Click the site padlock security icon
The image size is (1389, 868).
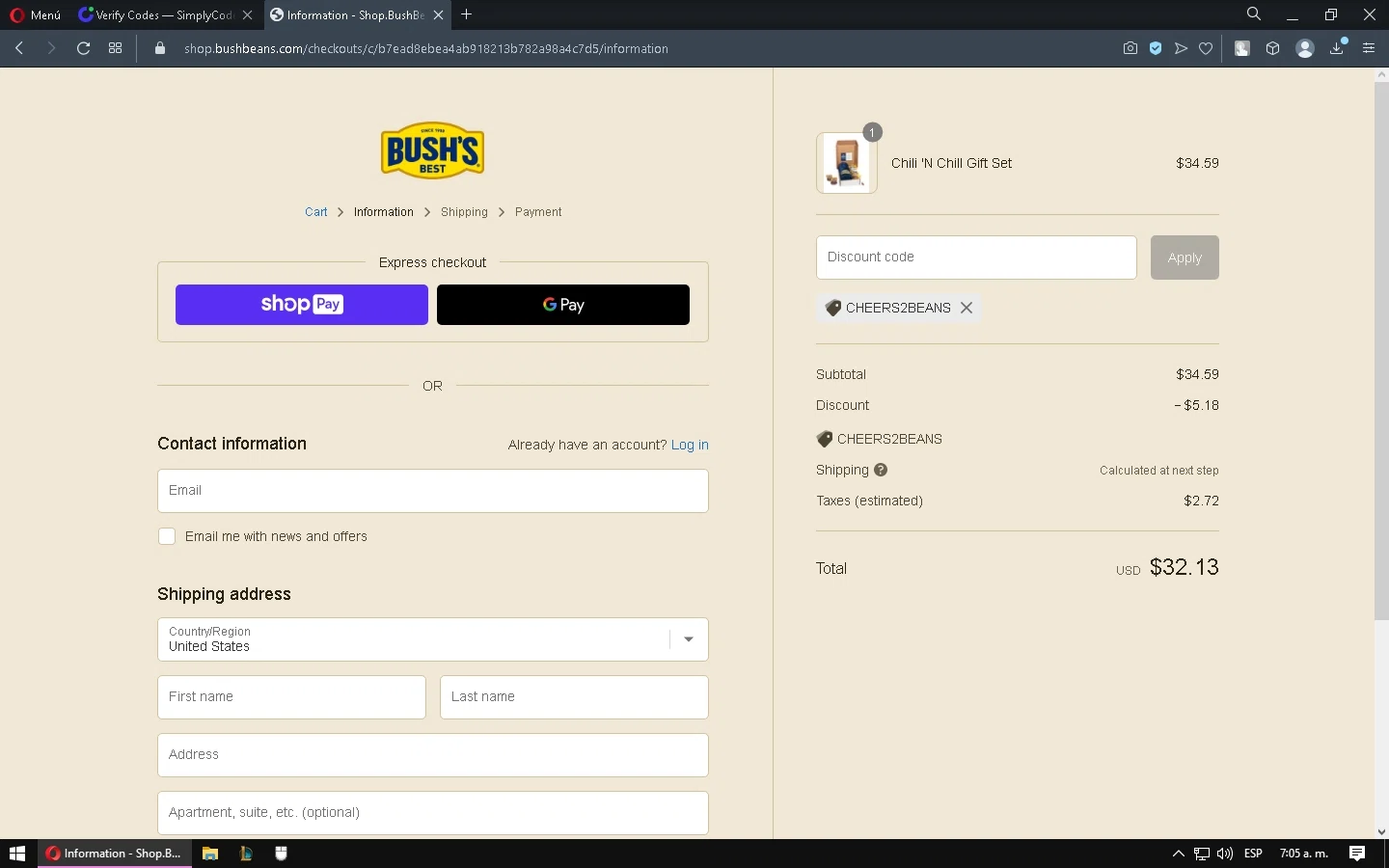160,48
